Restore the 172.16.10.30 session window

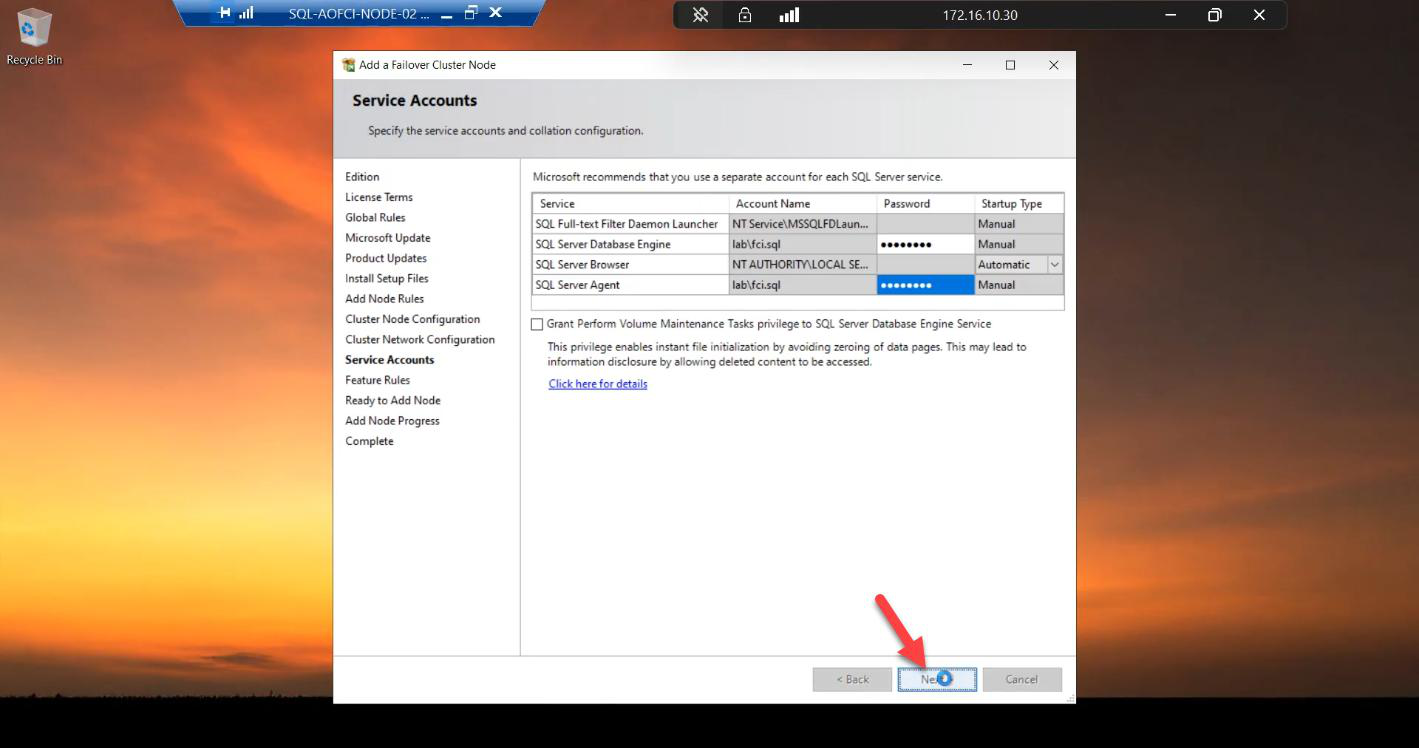[x=1215, y=15]
